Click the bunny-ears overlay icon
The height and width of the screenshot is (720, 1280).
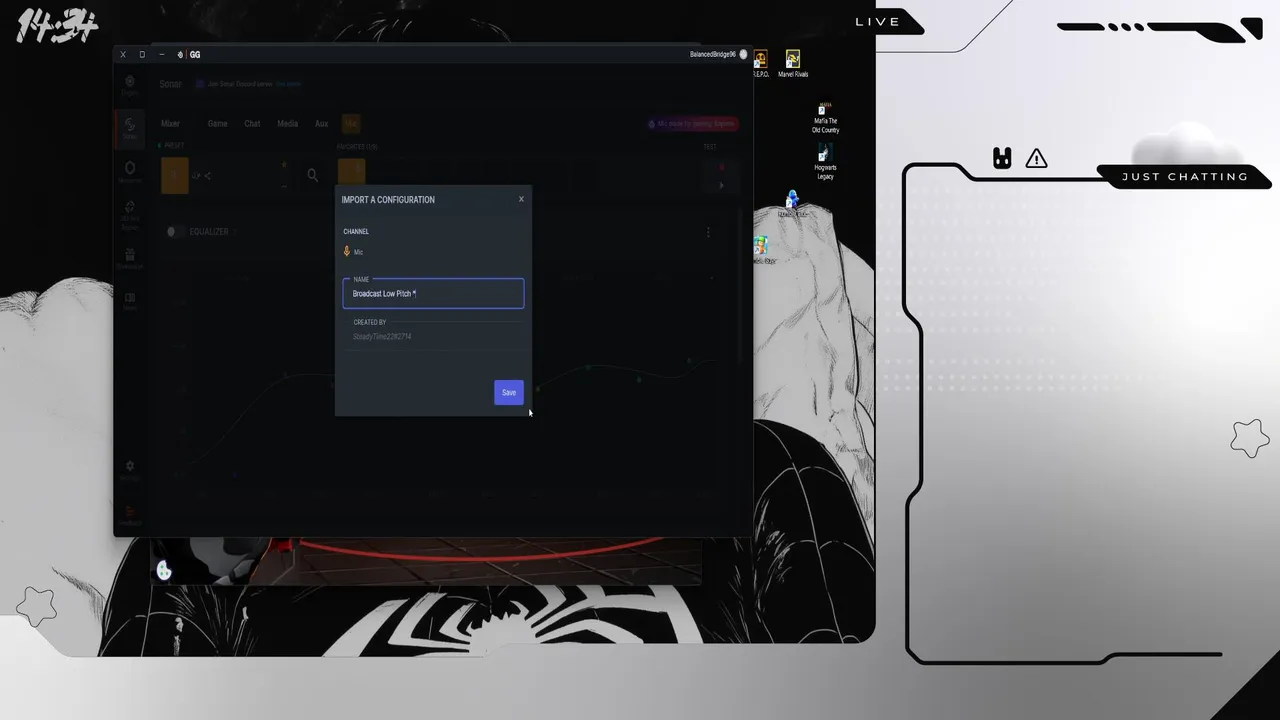point(1002,158)
